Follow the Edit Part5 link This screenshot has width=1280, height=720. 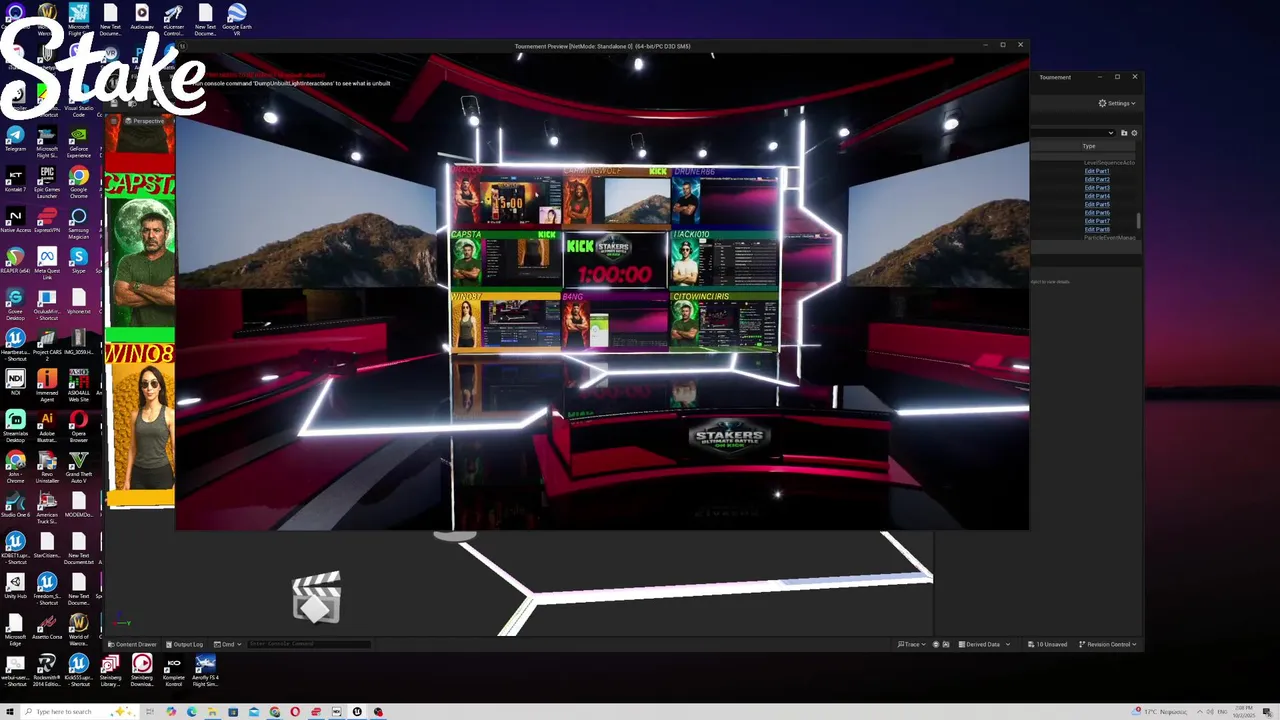click(x=1097, y=204)
